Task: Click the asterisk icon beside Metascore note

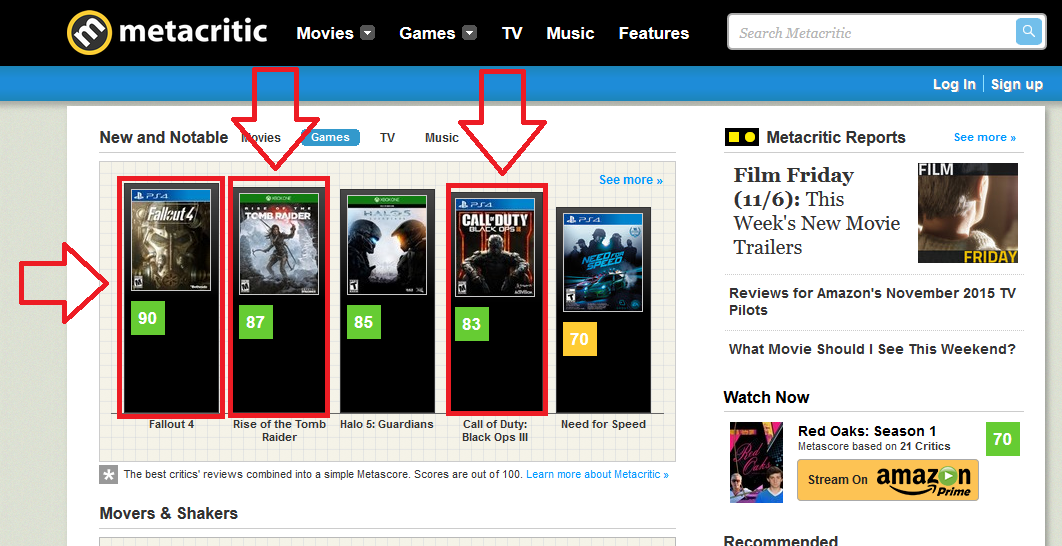Action: (x=108, y=474)
